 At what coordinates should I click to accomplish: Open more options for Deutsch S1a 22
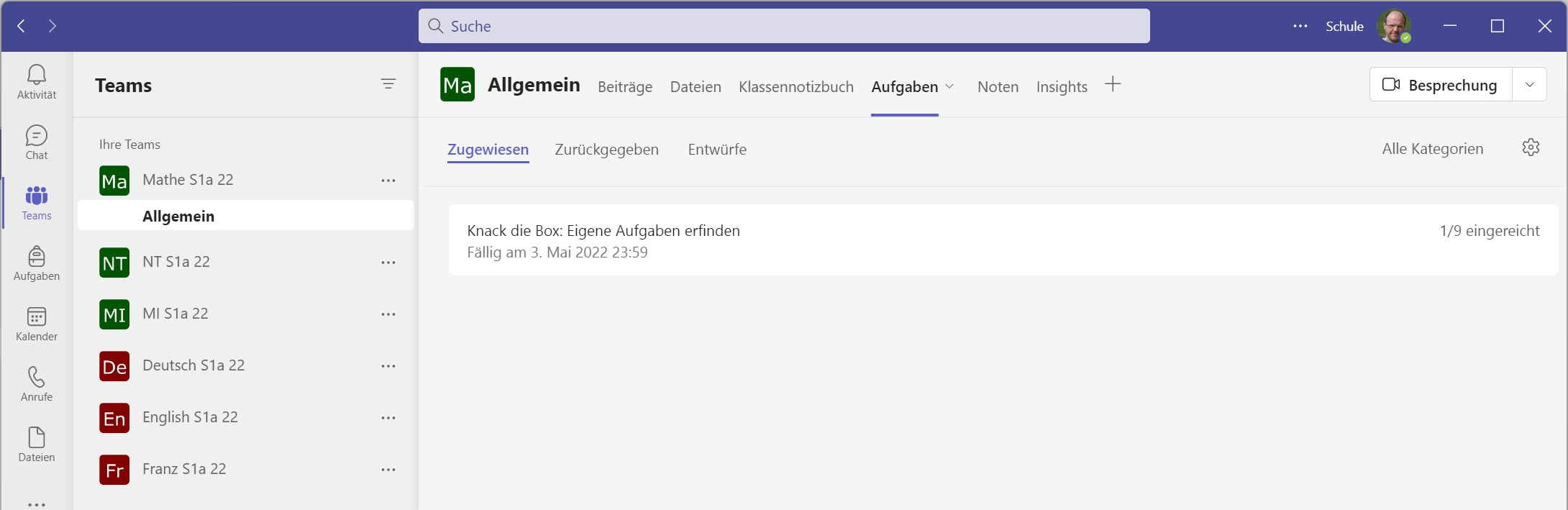click(x=388, y=366)
